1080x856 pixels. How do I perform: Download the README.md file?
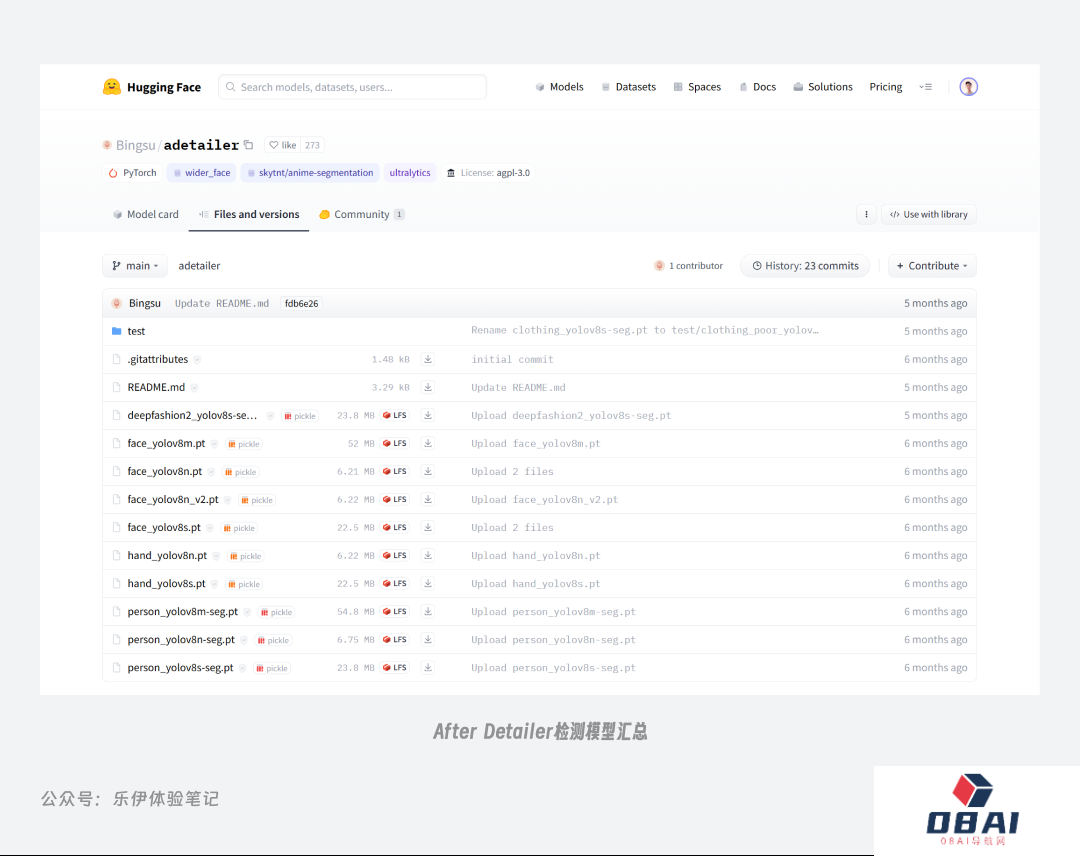pyautogui.click(x=428, y=387)
